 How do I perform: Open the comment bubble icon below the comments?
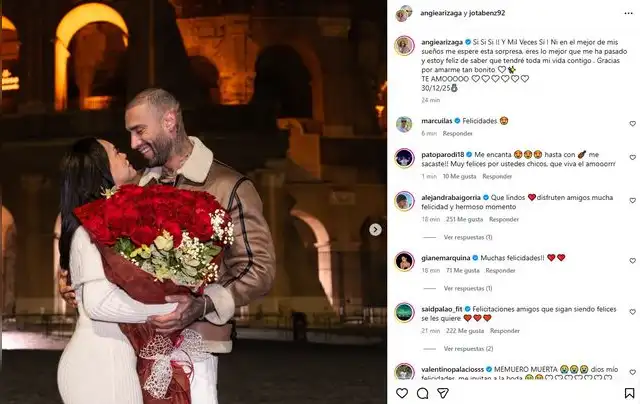tap(422, 393)
